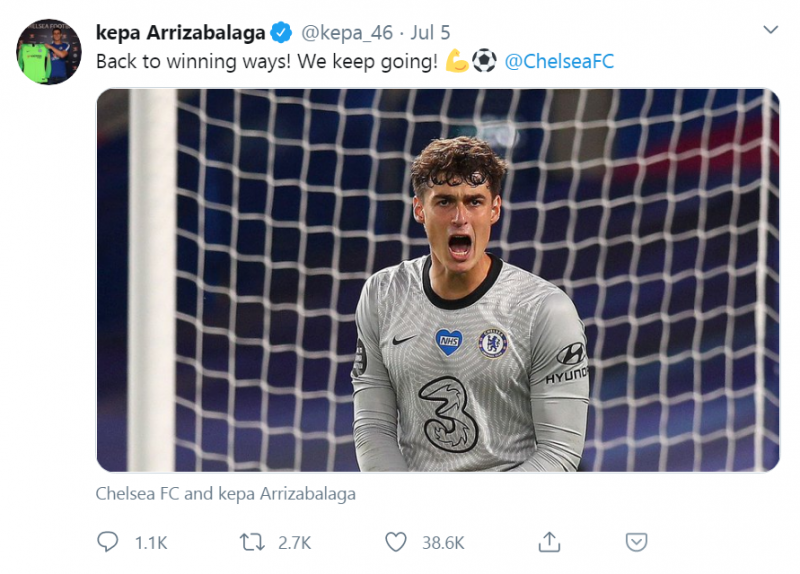
Task: Retweet this post using the arrows icon
Action: pos(251,541)
